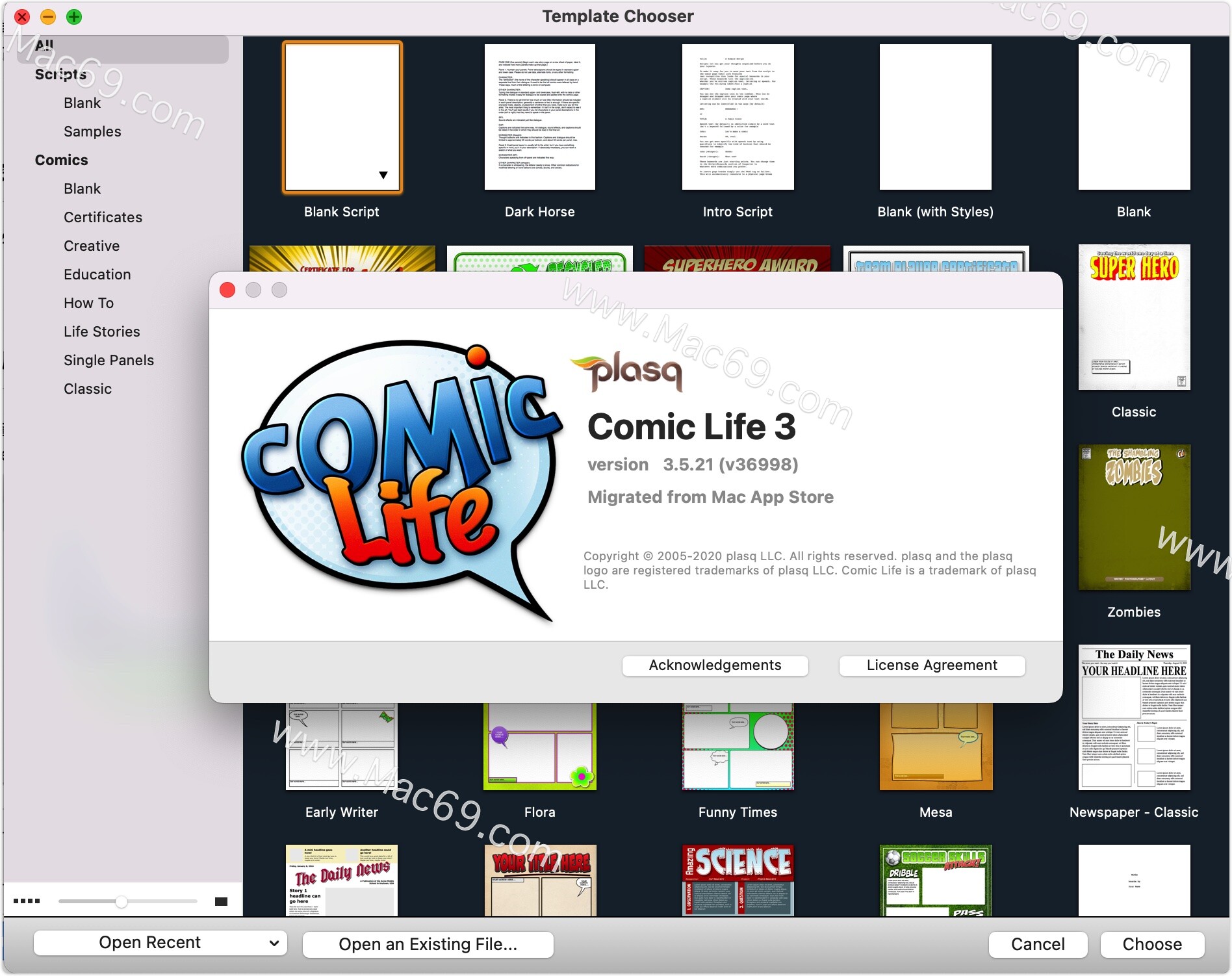Click the Template Chooser green zoom button
Screen dimensions: 1232x976
point(74,17)
